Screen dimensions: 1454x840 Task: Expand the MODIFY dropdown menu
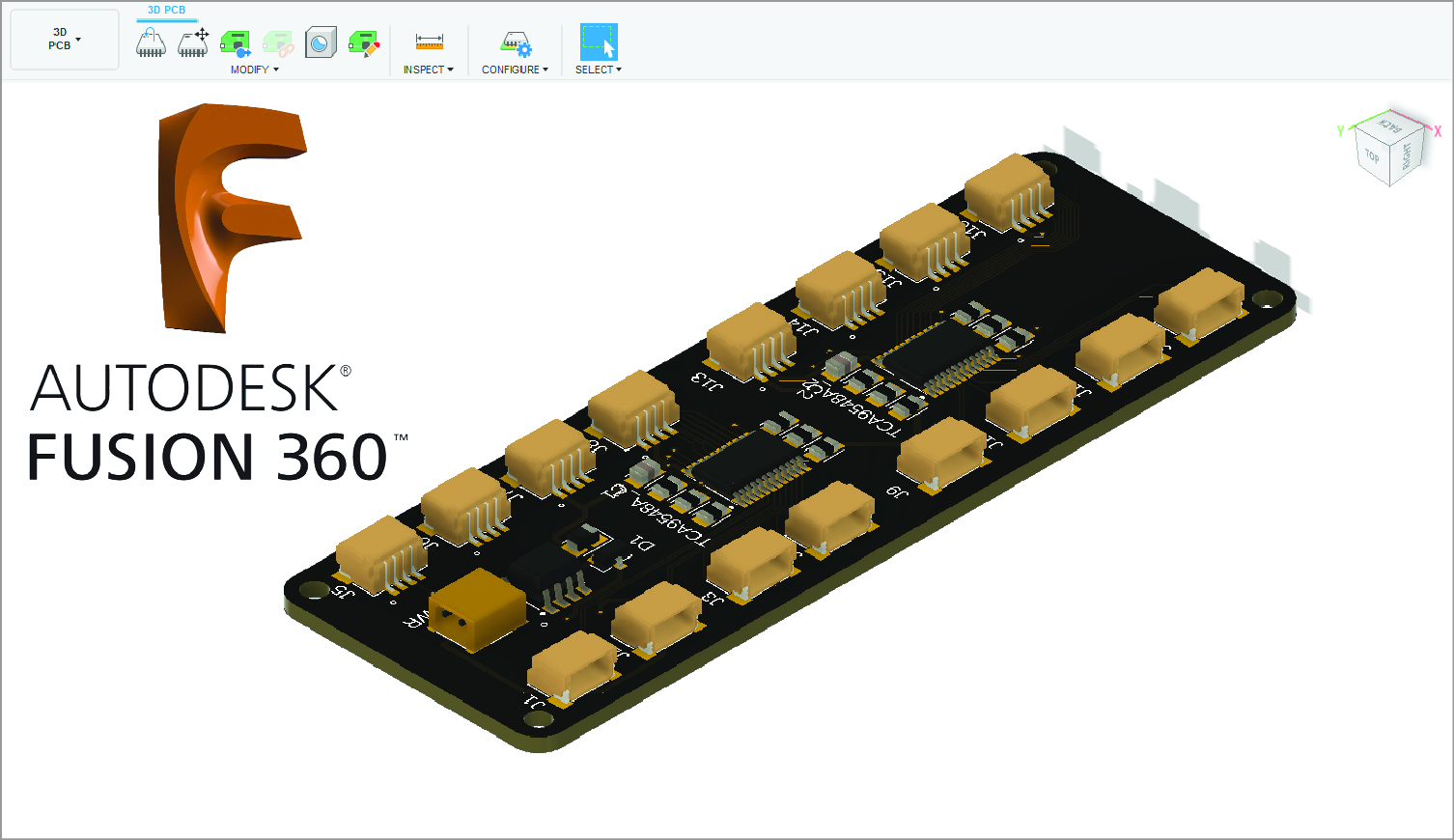click(255, 70)
